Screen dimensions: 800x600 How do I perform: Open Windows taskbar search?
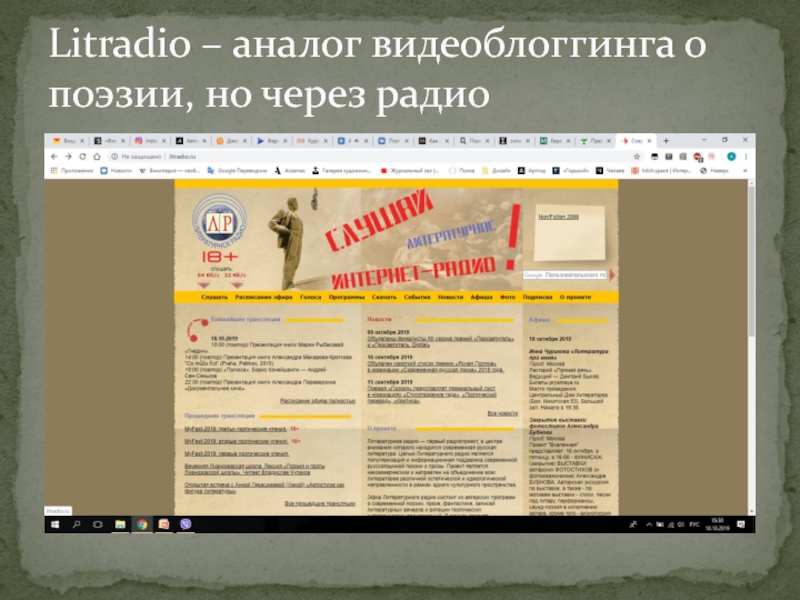click(x=77, y=524)
